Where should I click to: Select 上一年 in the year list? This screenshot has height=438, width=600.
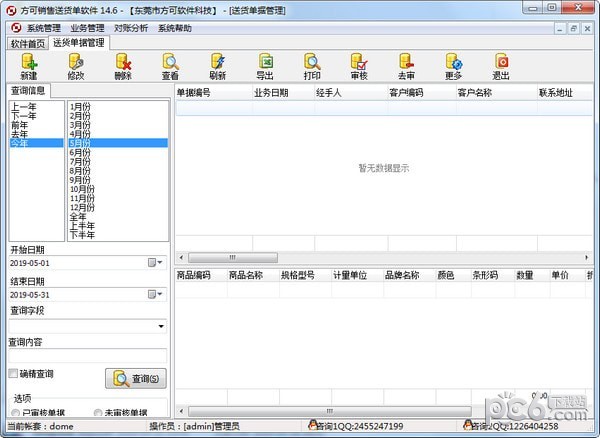(x=36, y=106)
